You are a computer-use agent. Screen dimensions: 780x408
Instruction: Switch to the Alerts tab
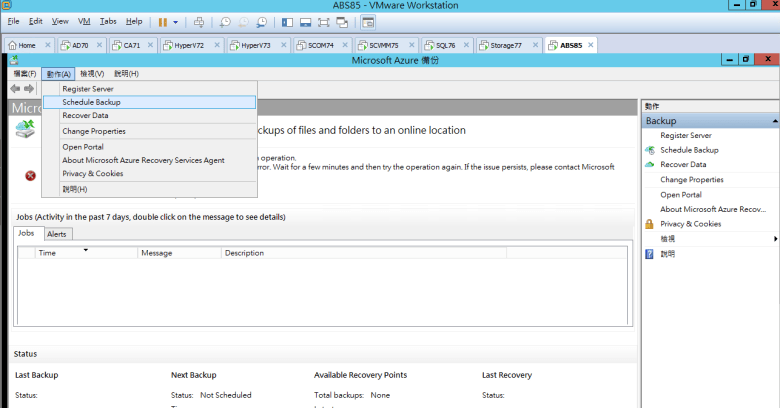point(57,234)
